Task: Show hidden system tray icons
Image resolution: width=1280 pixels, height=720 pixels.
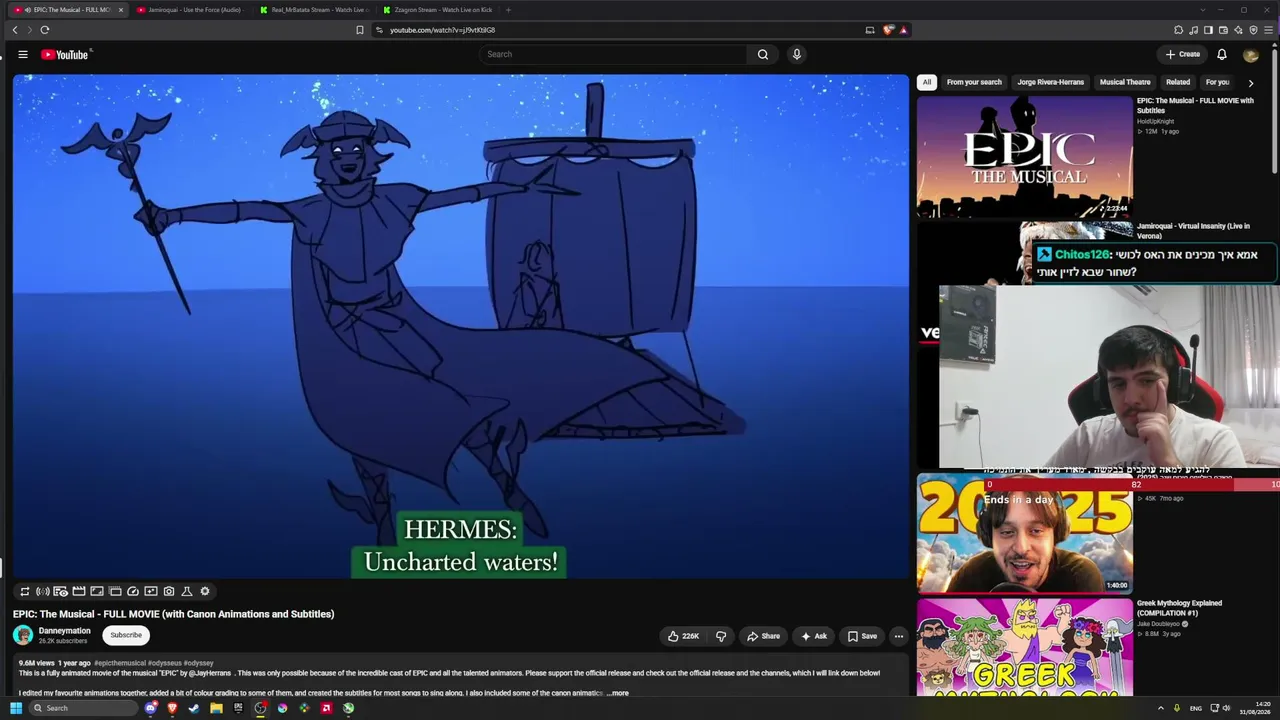Action: tap(1161, 708)
